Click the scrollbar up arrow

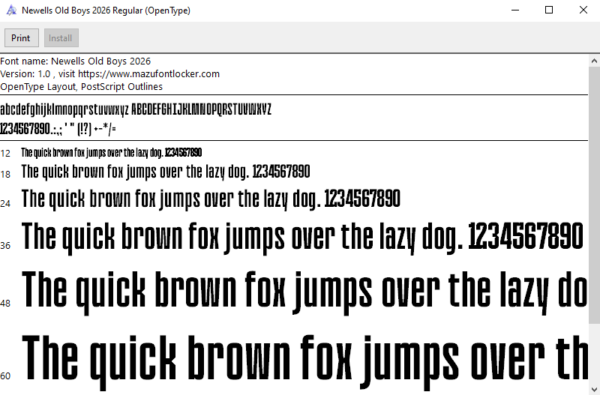(x=594, y=60)
